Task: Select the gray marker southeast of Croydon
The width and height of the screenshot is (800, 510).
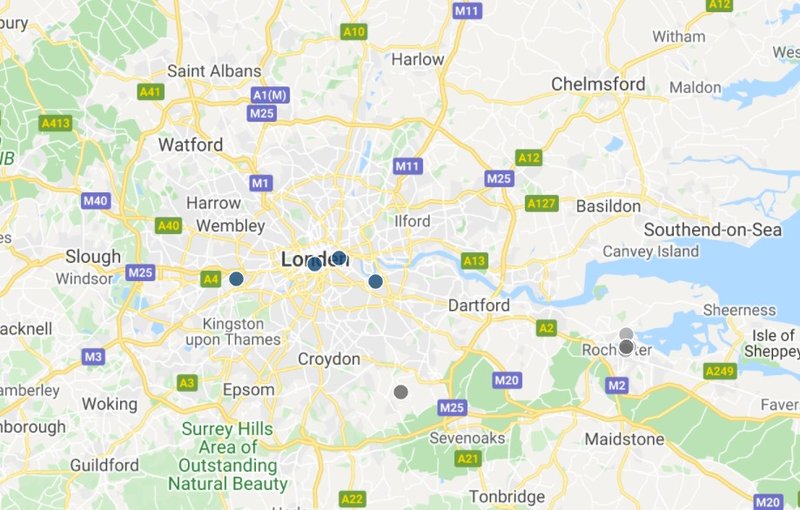Action: (x=401, y=392)
